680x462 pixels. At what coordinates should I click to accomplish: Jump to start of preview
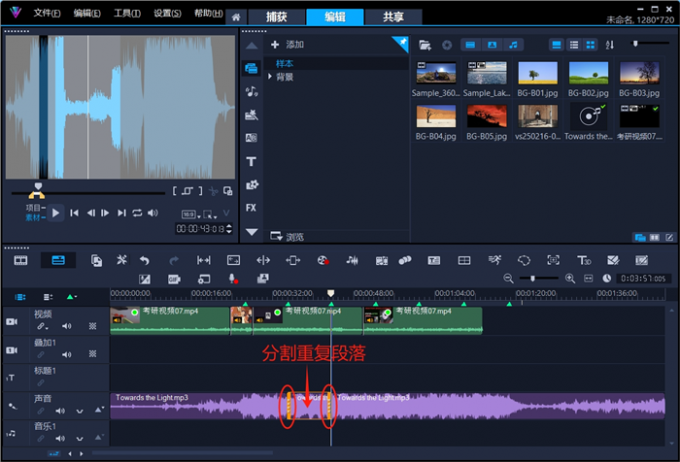coord(74,213)
